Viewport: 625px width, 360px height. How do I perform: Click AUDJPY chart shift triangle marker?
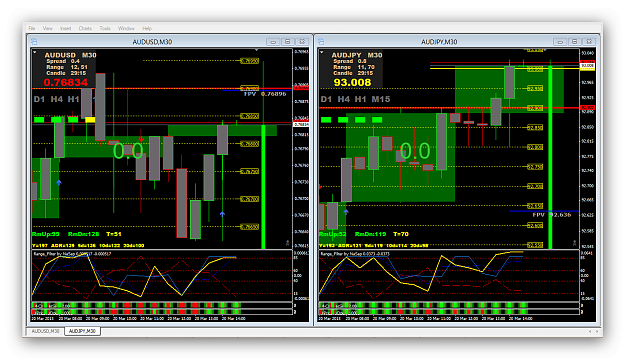point(544,50)
